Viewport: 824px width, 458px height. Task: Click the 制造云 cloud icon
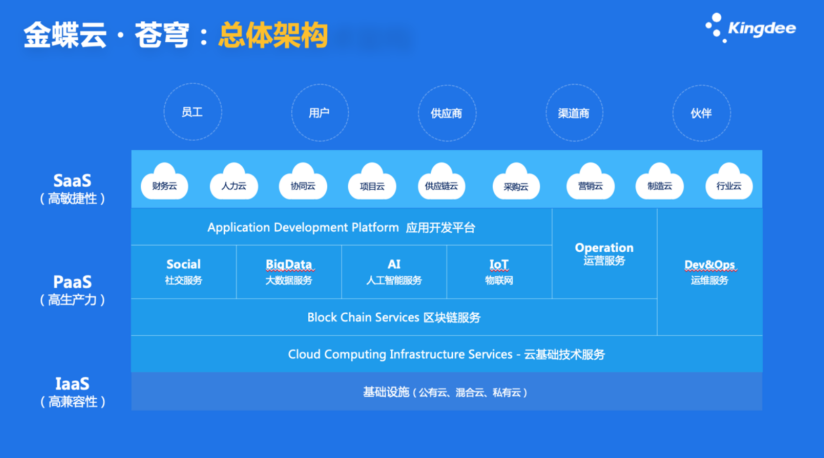[660, 181]
